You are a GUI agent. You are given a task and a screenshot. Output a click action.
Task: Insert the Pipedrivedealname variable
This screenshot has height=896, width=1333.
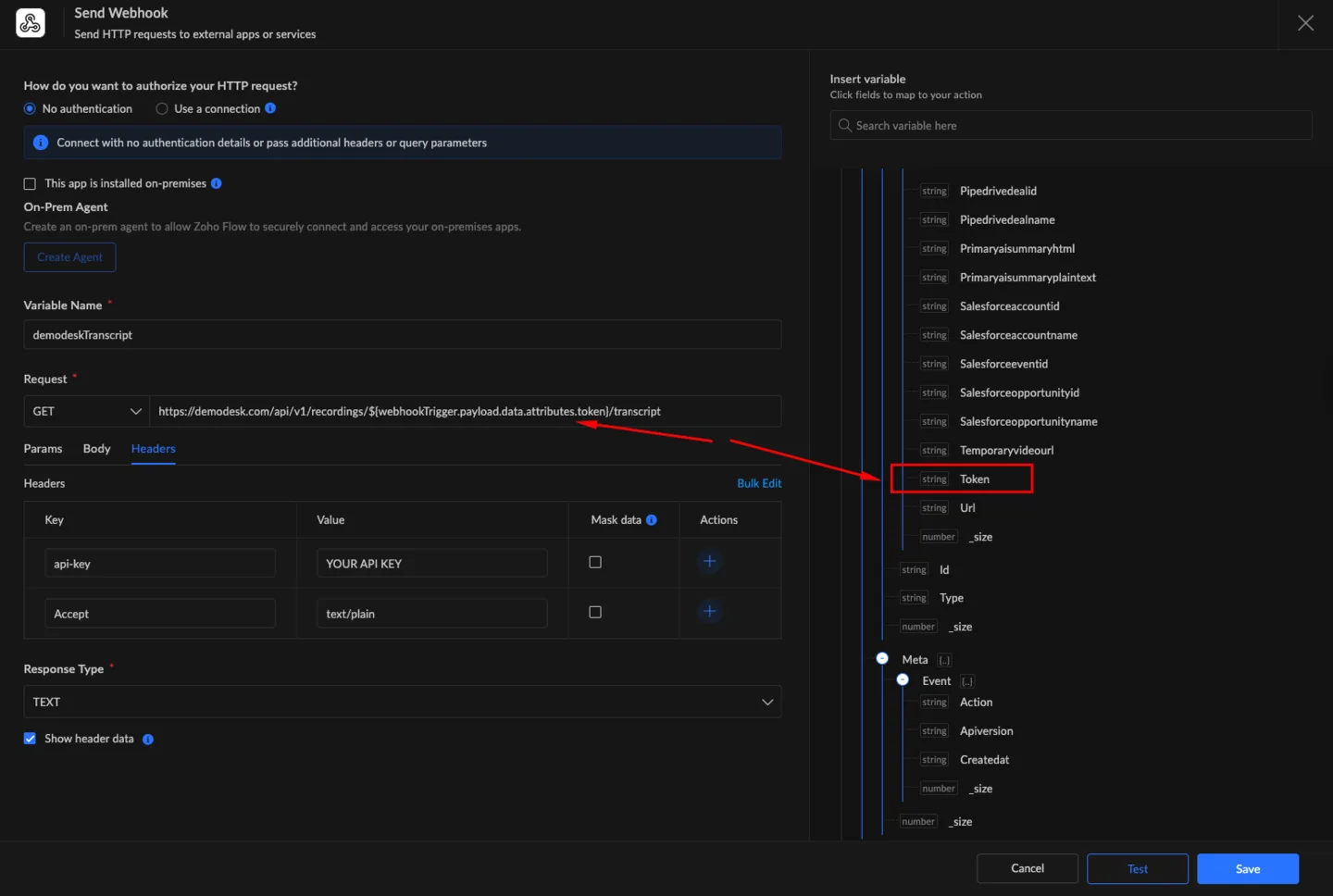[x=1007, y=220]
